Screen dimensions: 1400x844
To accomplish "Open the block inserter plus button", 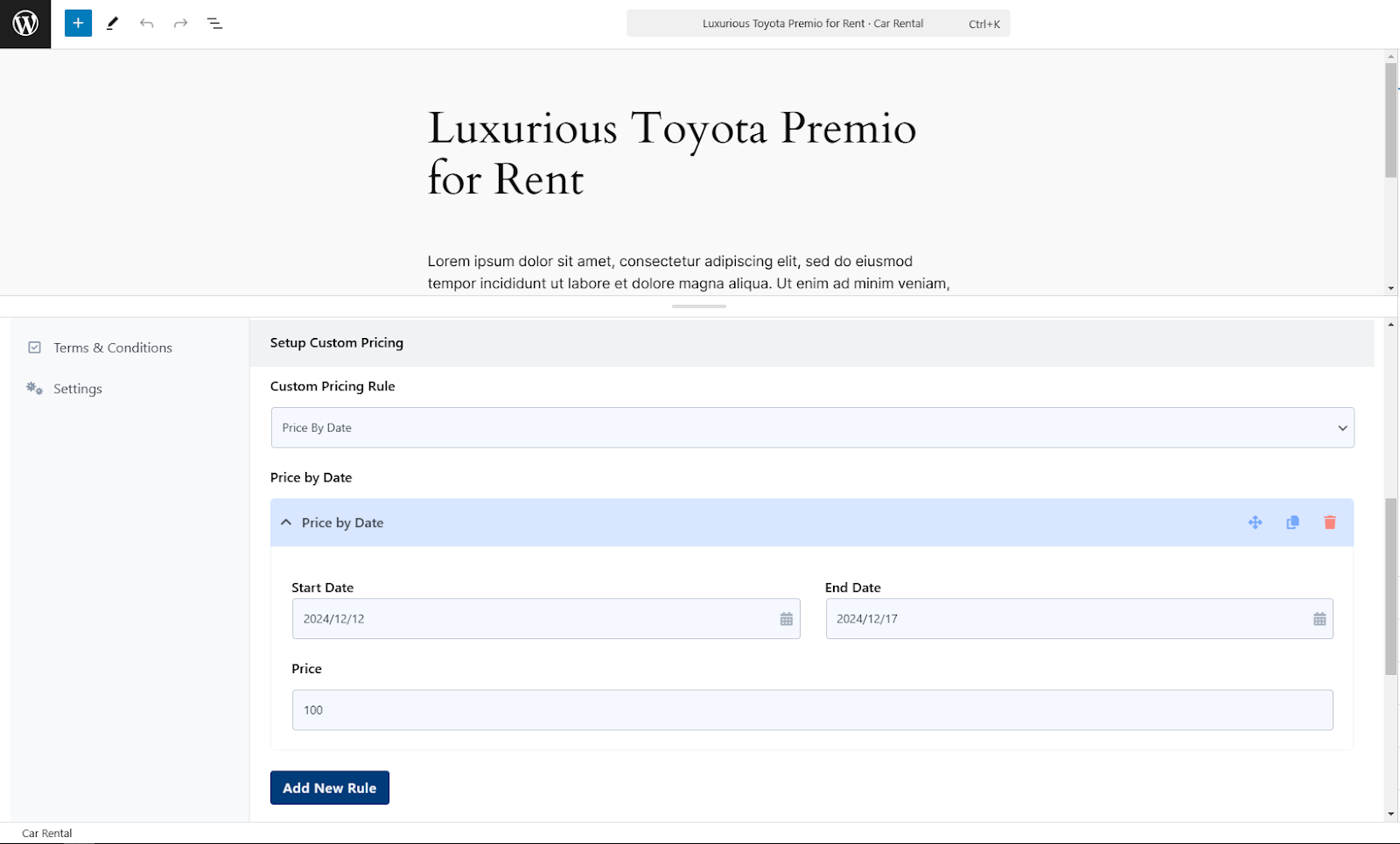I will pyautogui.click(x=78, y=24).
